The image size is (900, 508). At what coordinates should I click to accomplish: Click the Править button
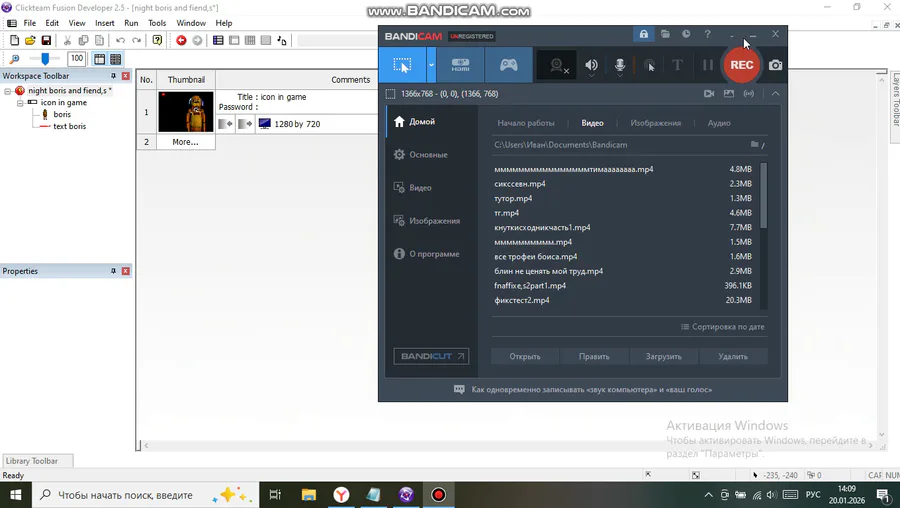594,356
